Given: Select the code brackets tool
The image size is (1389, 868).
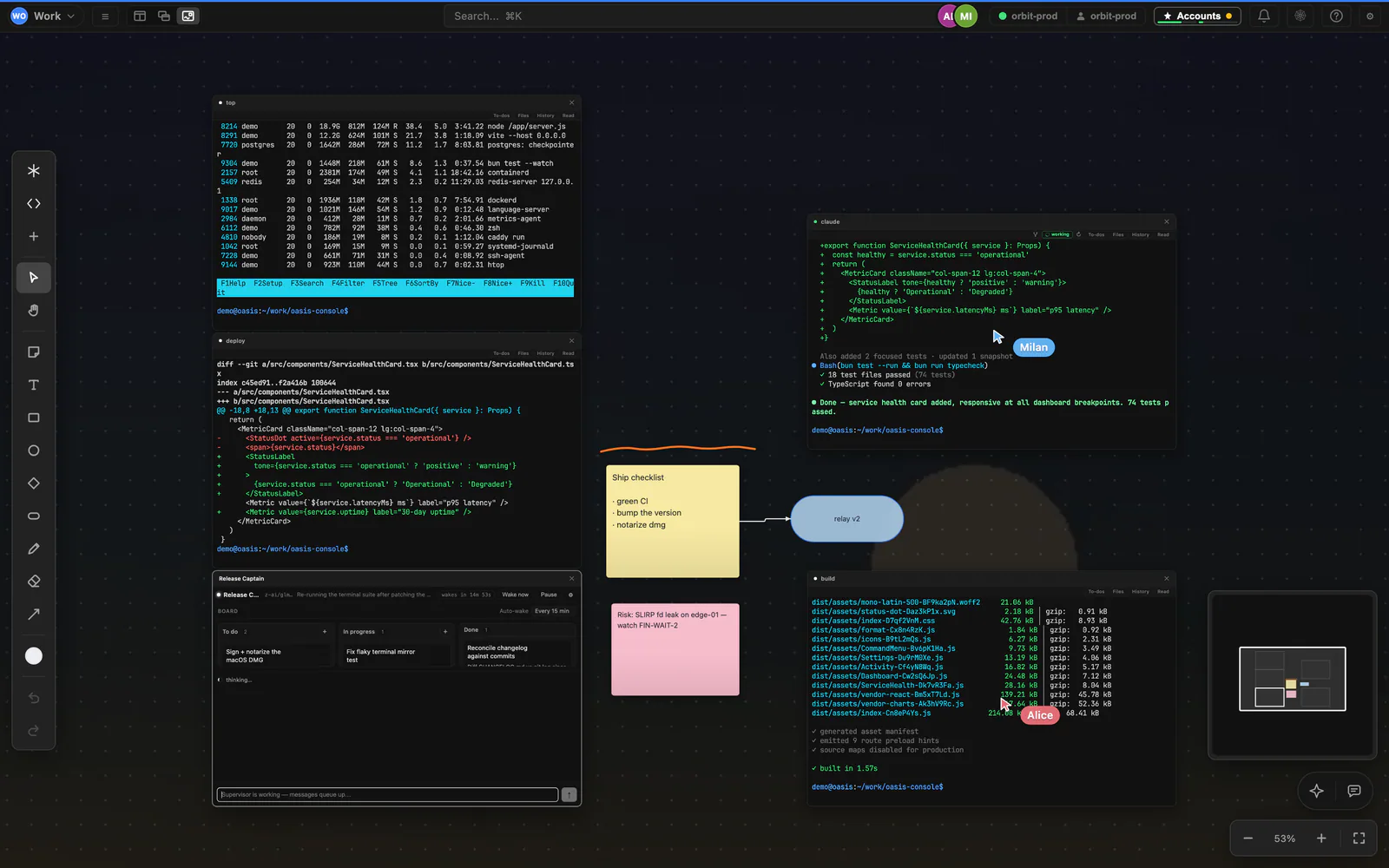Looking at the screenshot, I should (x=34, y=204).
